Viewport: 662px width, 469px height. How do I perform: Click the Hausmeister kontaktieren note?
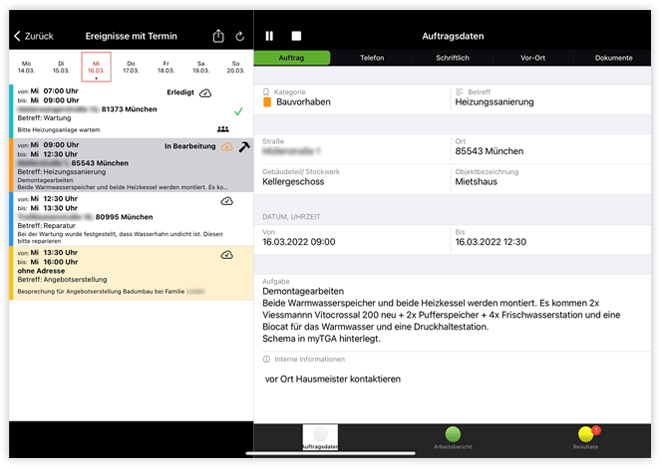coord(333,379)
